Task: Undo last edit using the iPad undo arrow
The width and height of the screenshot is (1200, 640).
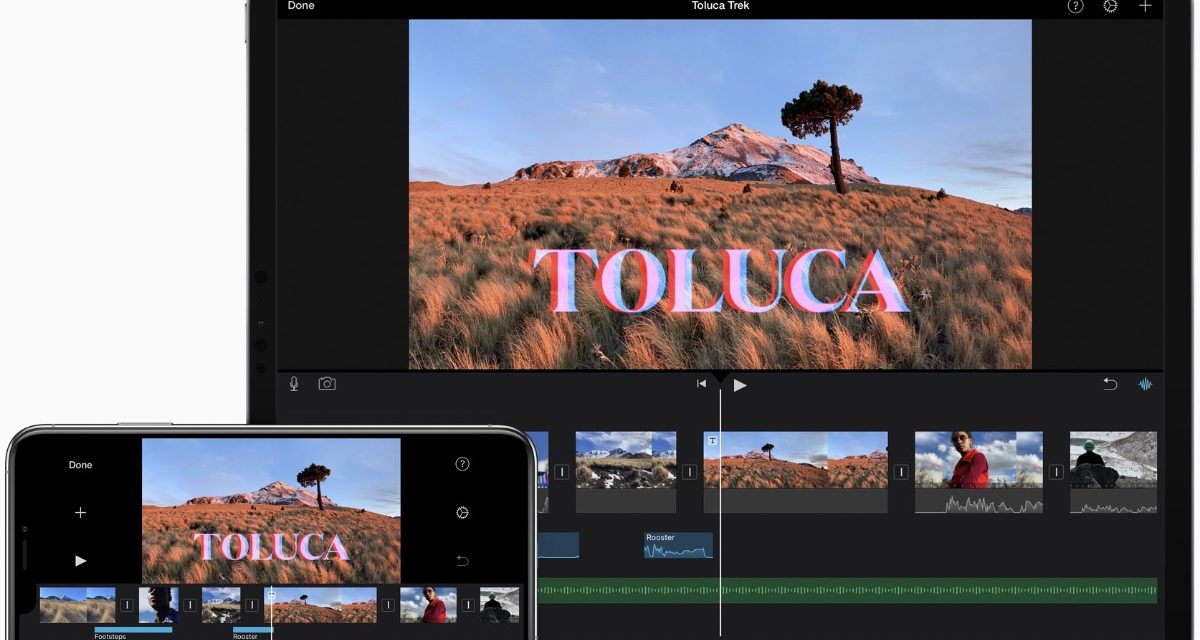Action: coord(1110,384)
